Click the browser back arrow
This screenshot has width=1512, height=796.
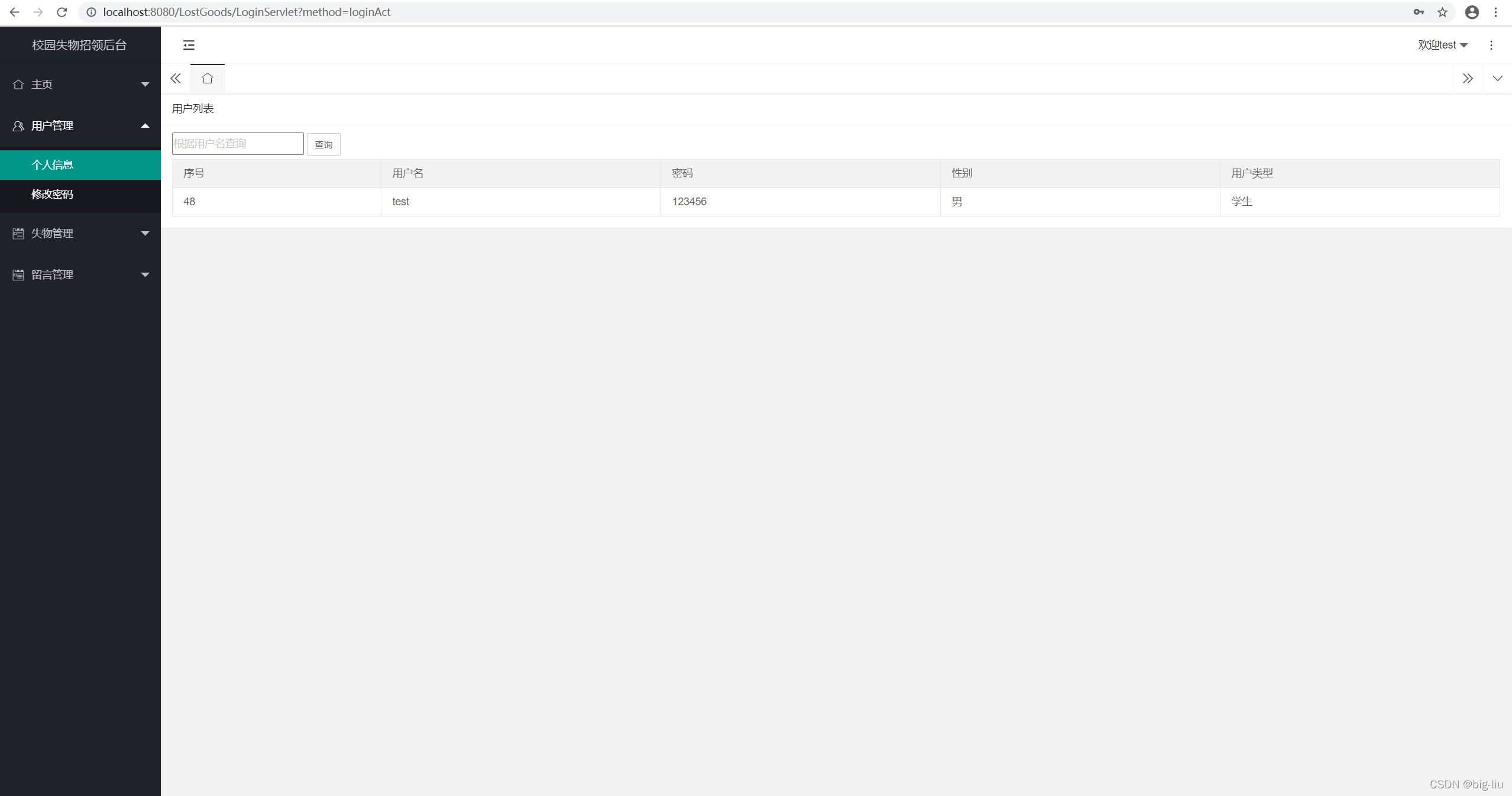[14, 12]
